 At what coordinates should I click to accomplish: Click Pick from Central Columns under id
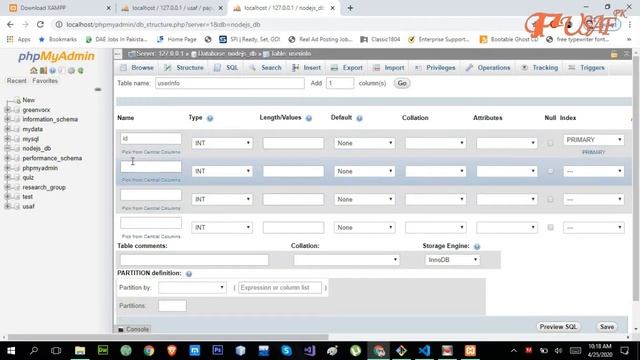tap(151, 152)
